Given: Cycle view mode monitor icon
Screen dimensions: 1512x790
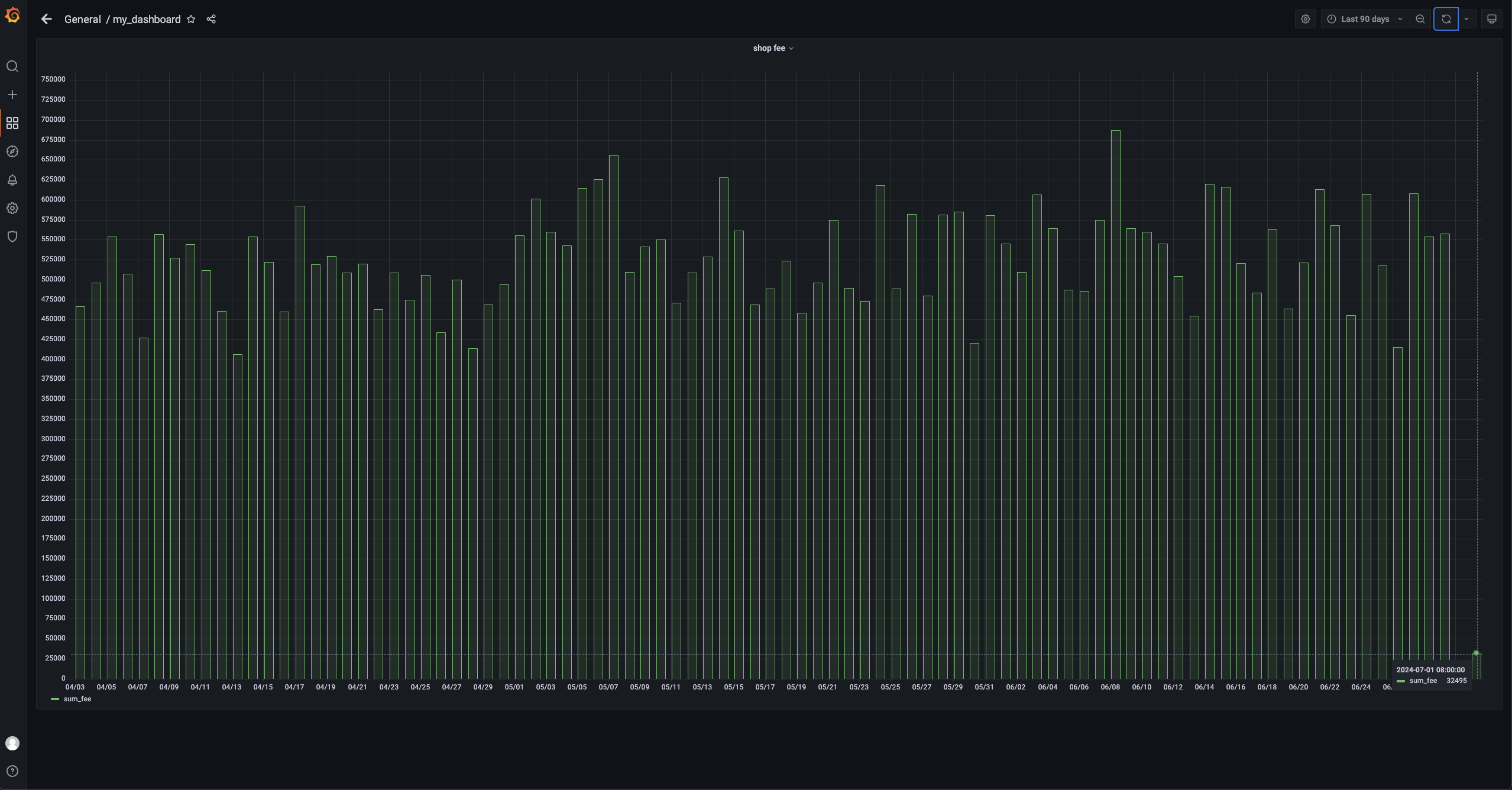Looking at the screenshot, I should (1492, 20).
